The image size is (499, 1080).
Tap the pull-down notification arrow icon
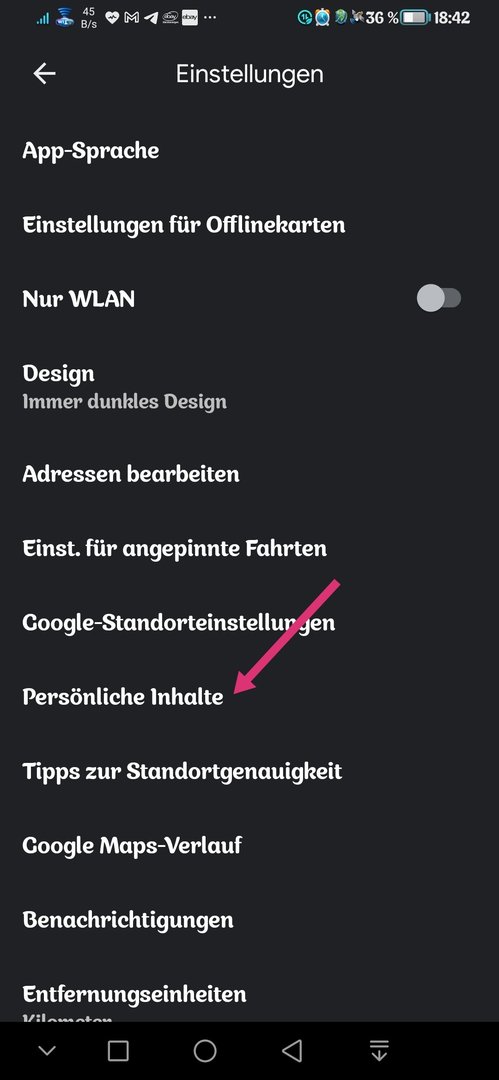[379, 1050]
